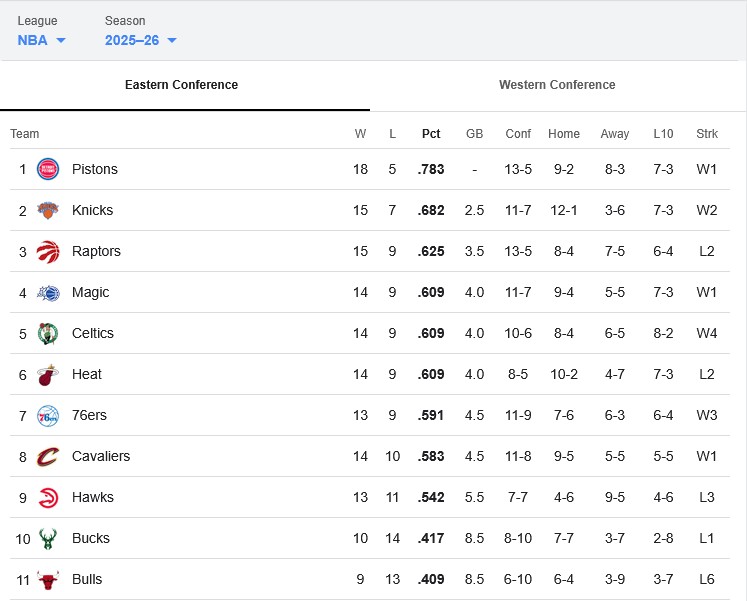The height and width of the screenshot is (601, 747).
Task: Click the Hawks 5.5 games back
Action: [474, 497]
